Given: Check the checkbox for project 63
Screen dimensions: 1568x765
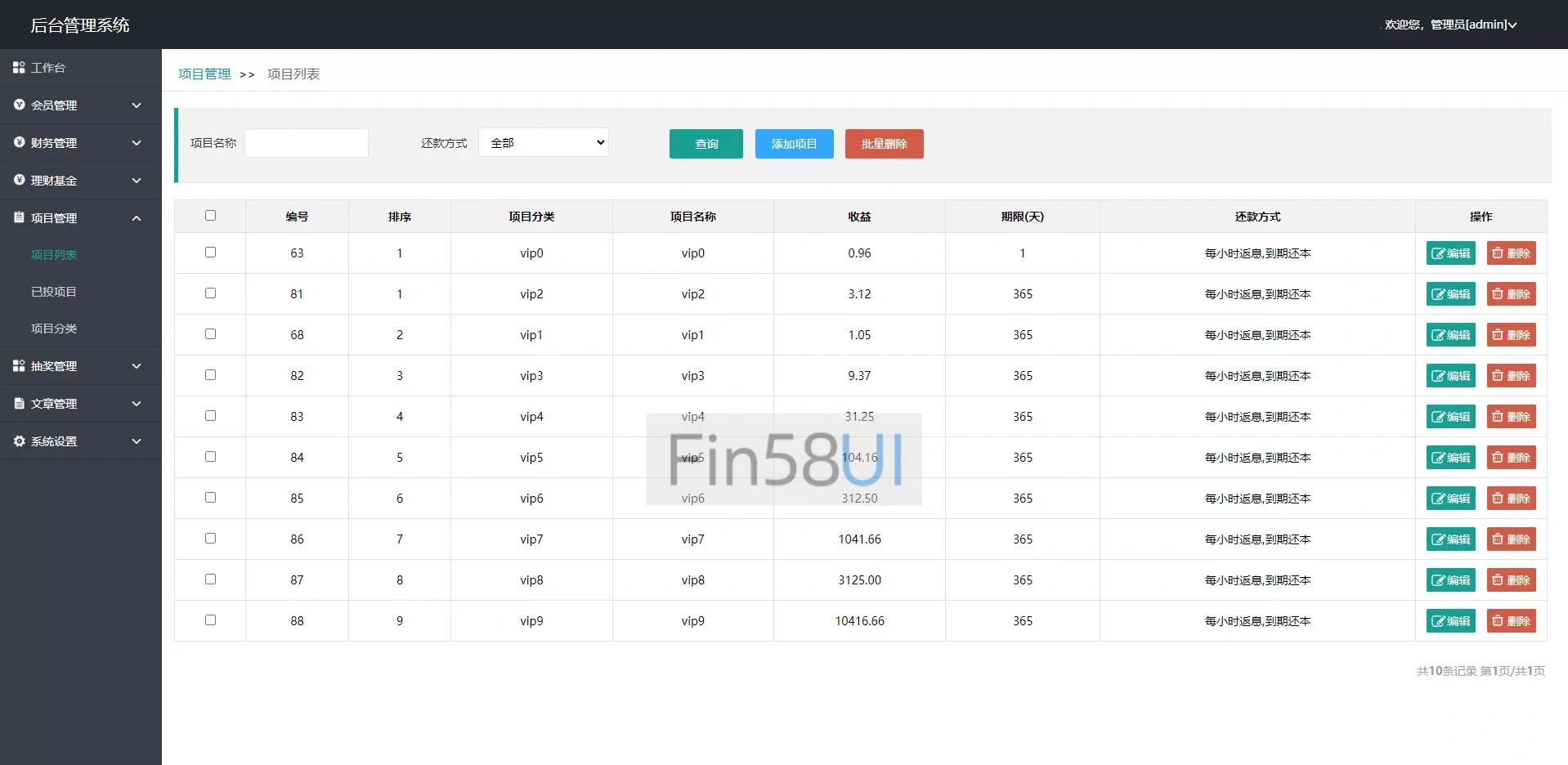Looking at the screenshot, I should [210, 253].
